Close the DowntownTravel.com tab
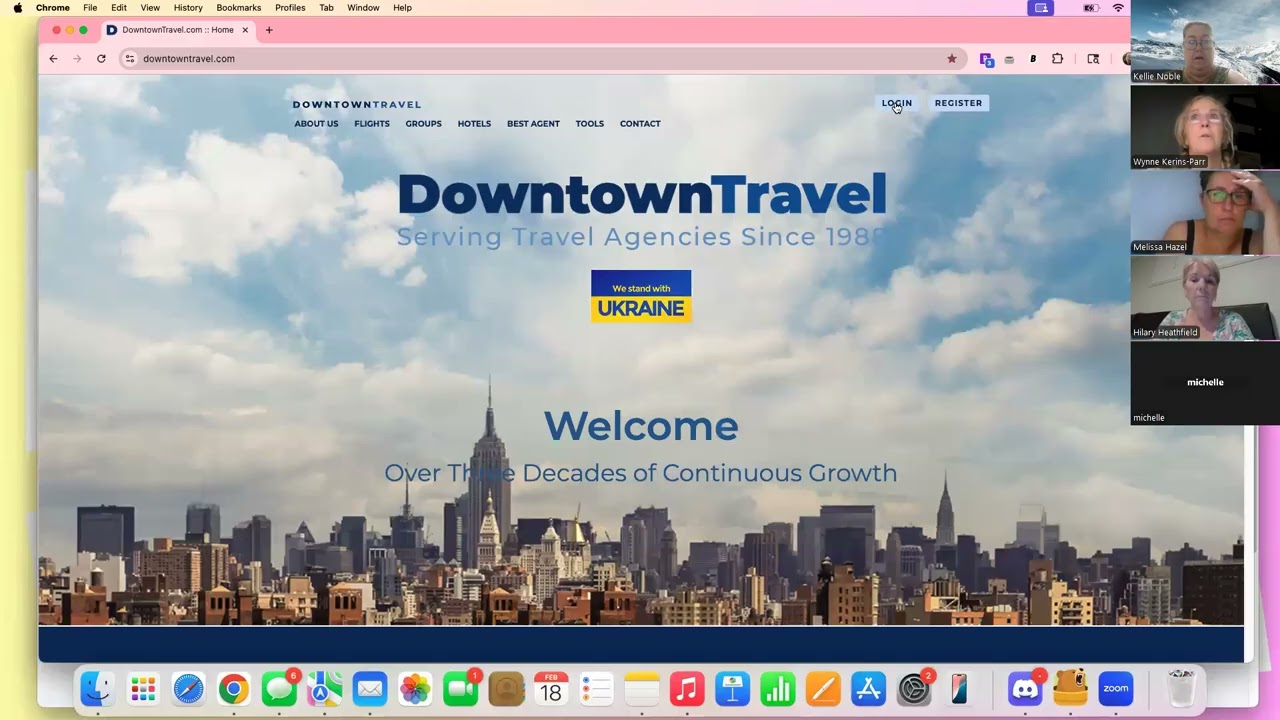The width and height of the screenshot is (1280, 720). pos(245,30)
